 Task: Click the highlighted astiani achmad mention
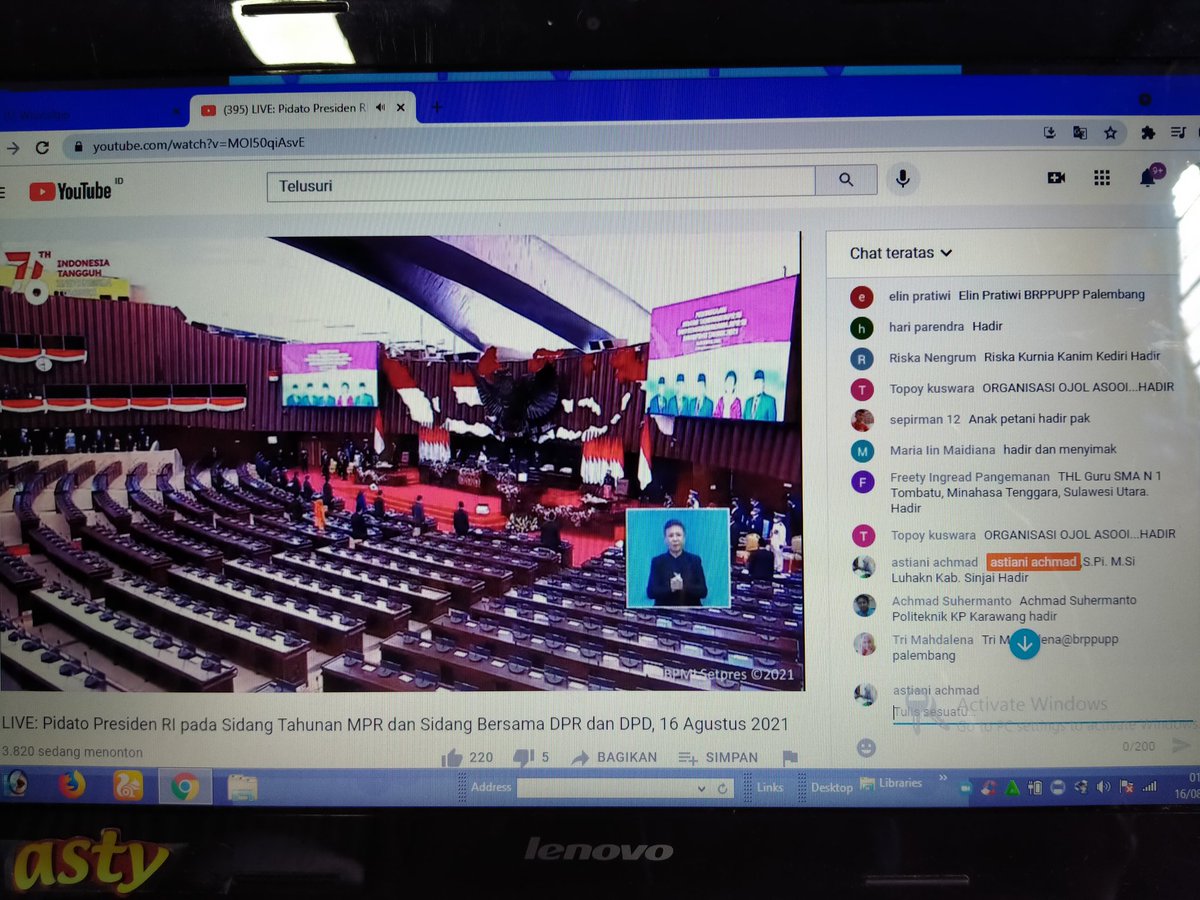pyautogui.click(x=1034, y=562)
